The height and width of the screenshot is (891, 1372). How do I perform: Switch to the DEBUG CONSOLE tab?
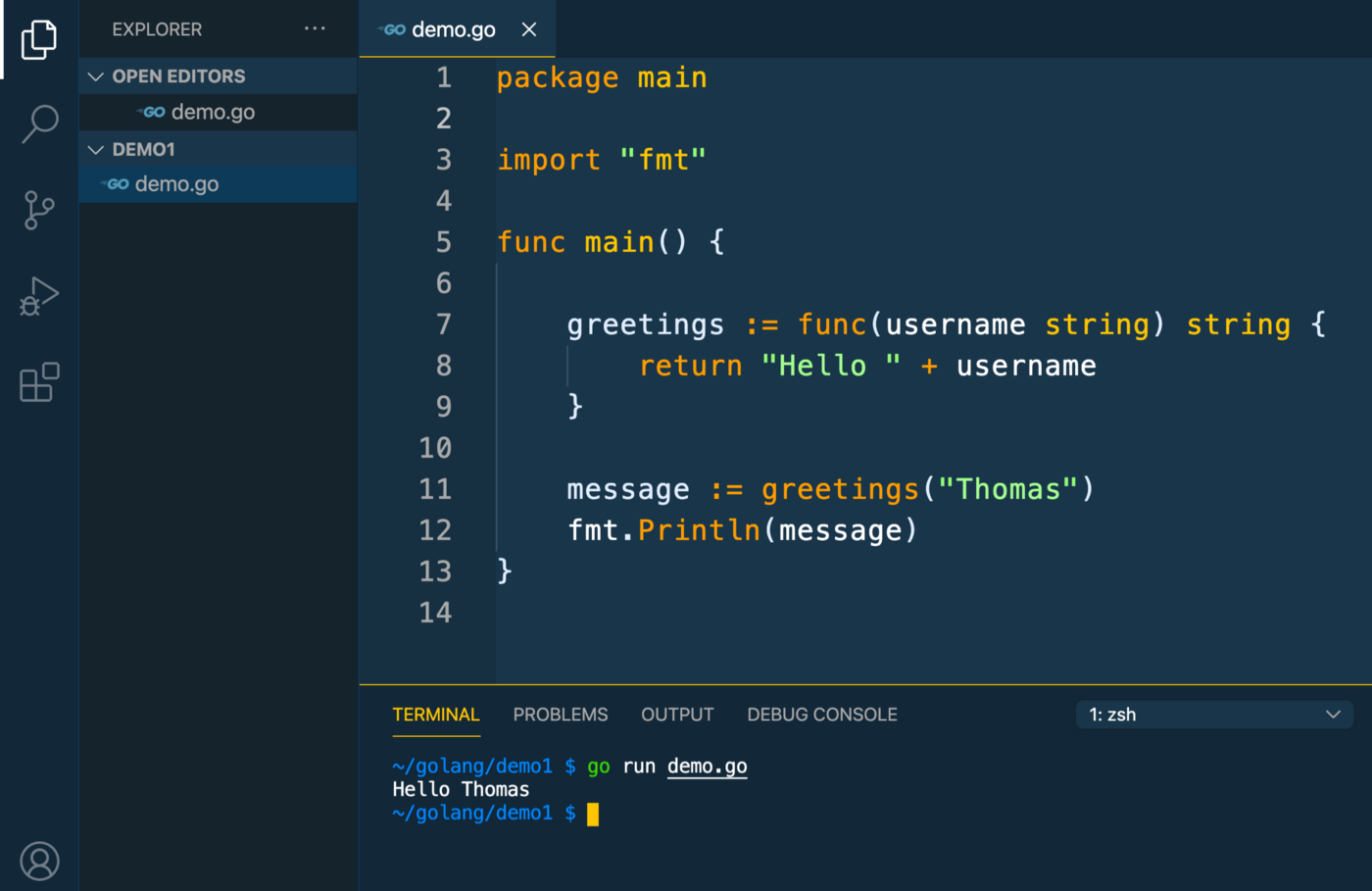coord(822,715)
